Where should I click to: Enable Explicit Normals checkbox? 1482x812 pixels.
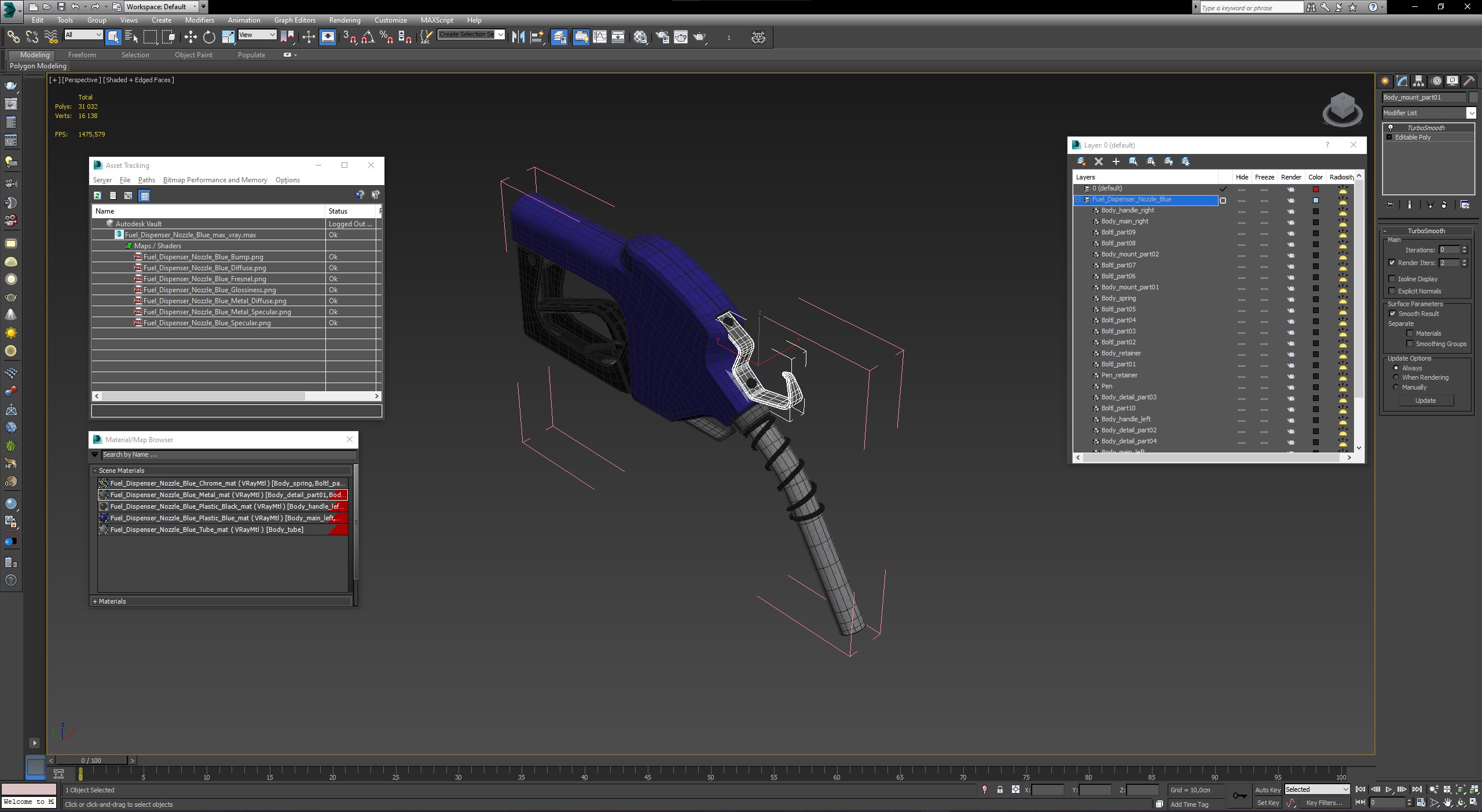click(x=1392, y=291)
